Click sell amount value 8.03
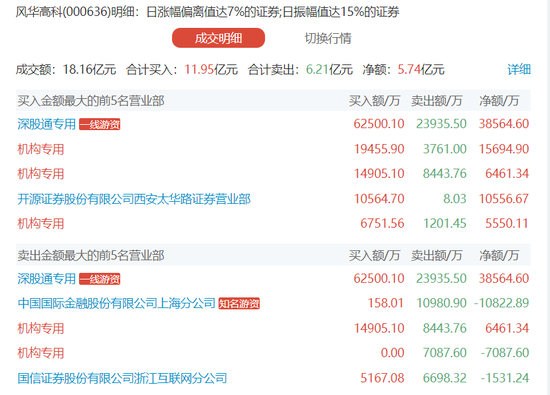 [455, 199]
